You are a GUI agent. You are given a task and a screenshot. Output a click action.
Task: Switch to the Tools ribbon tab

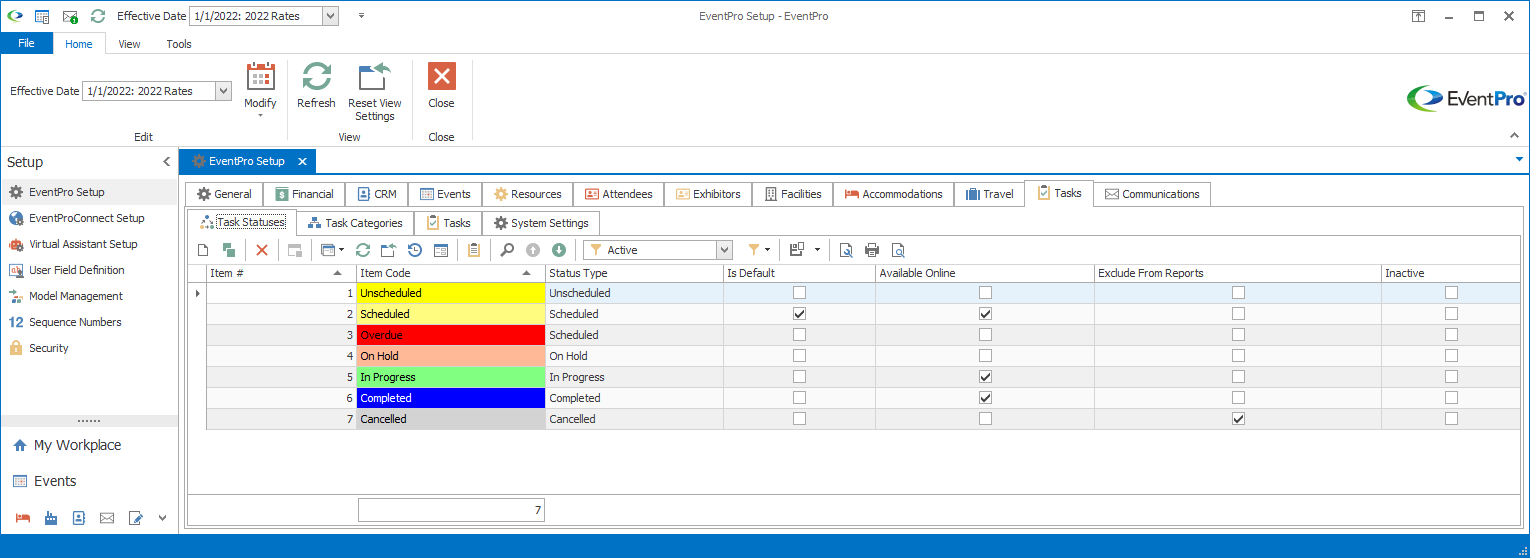[x=179, y=44]
